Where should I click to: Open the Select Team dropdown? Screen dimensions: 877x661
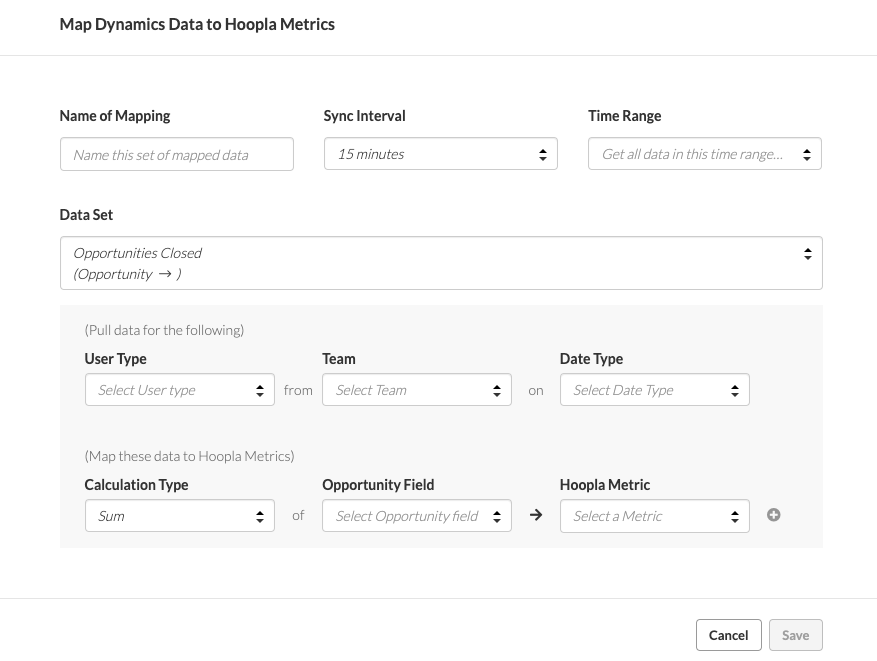tap(416, 390)
